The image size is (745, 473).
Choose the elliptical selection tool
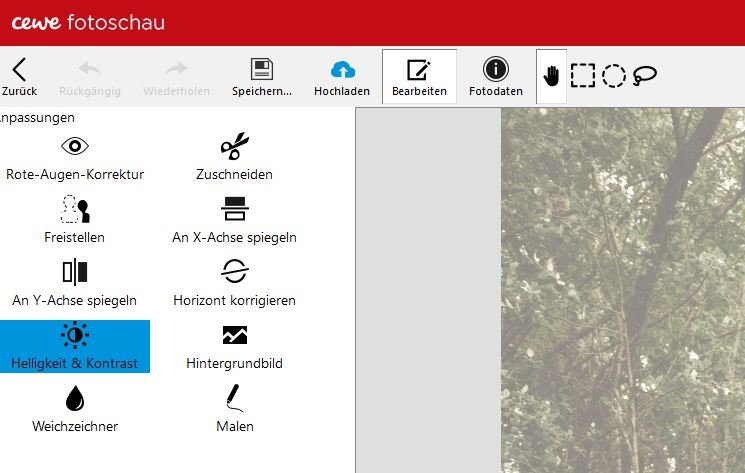[x=614, y=76]
